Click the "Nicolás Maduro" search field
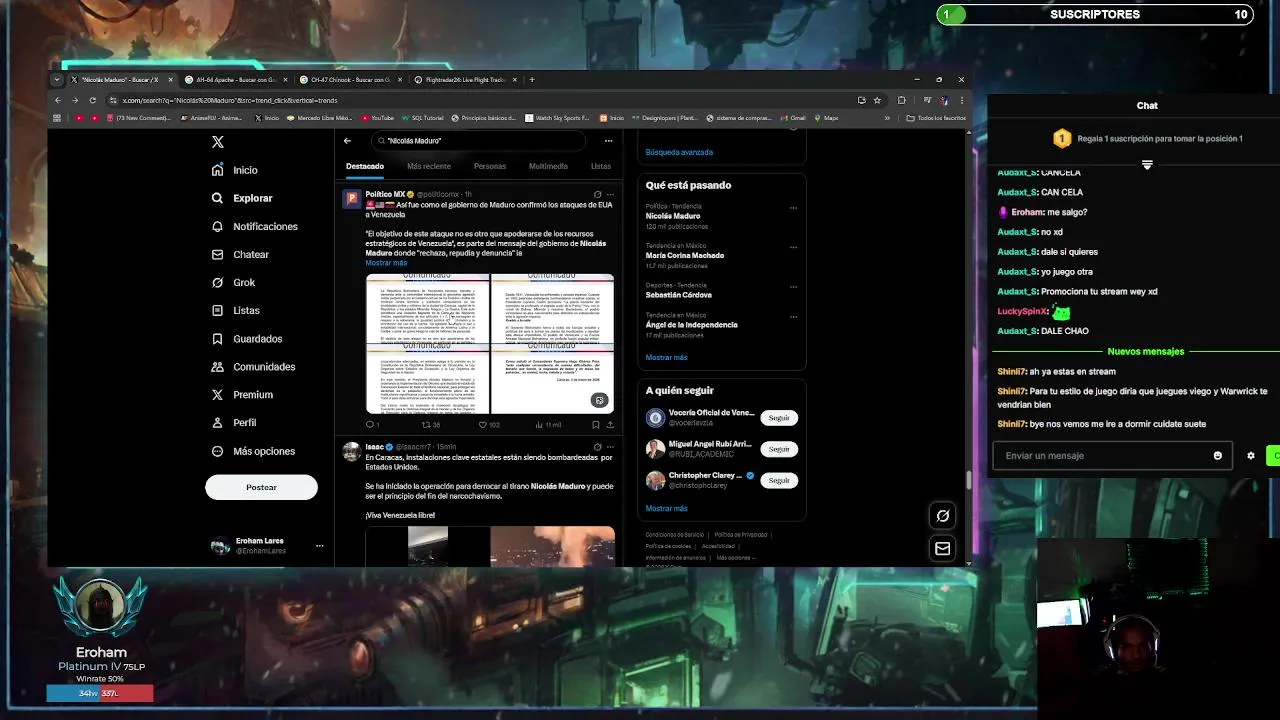Screen dimensions: 1280x720 [478, 141]
